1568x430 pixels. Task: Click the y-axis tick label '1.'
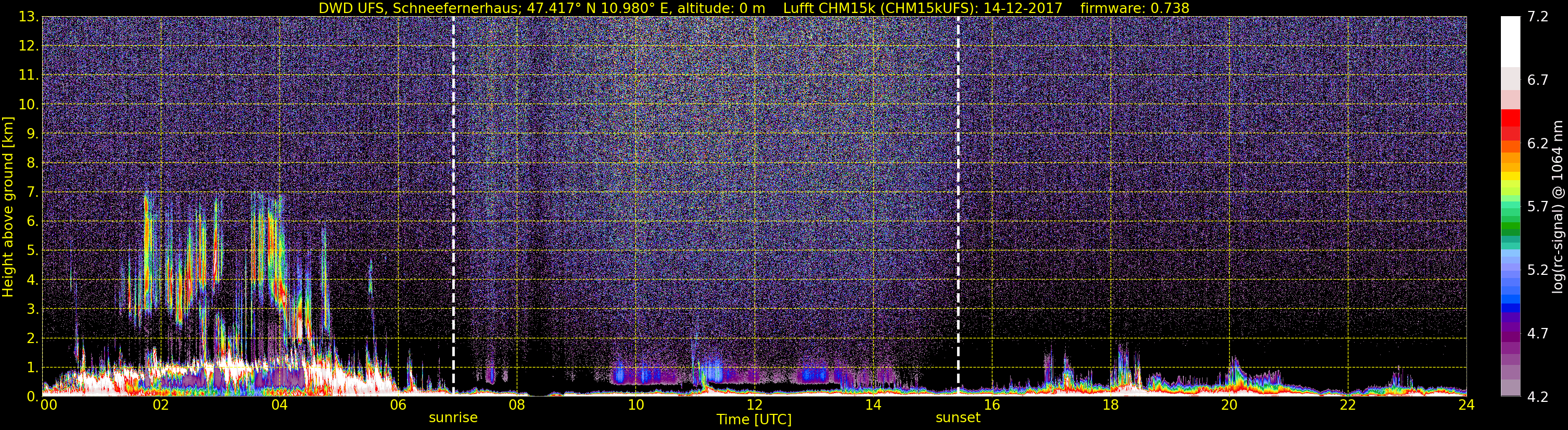click(33, 368)
